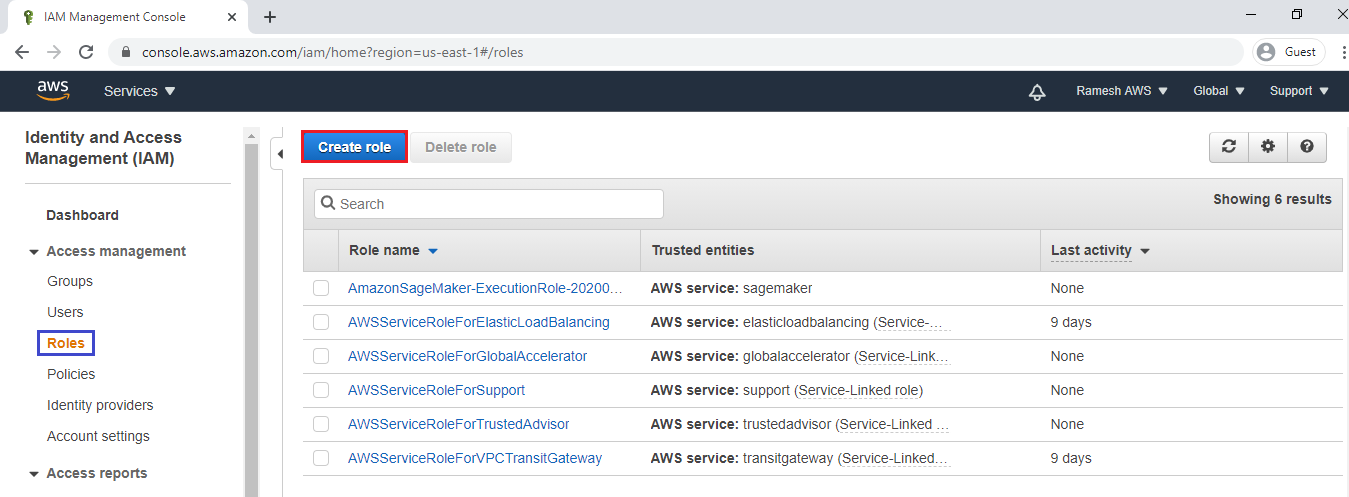Sort by Role name column
Image resolution: width=1349 pixels, height=497 pixels.
tap(393, 250)
